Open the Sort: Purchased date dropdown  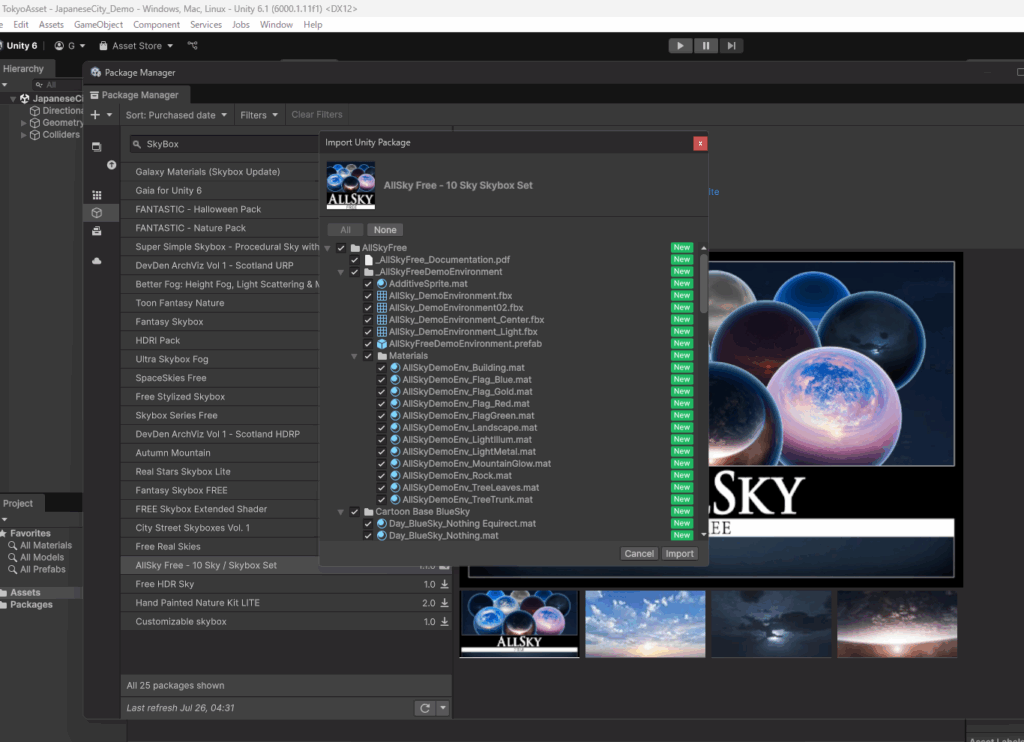click(x=176, y=115)
